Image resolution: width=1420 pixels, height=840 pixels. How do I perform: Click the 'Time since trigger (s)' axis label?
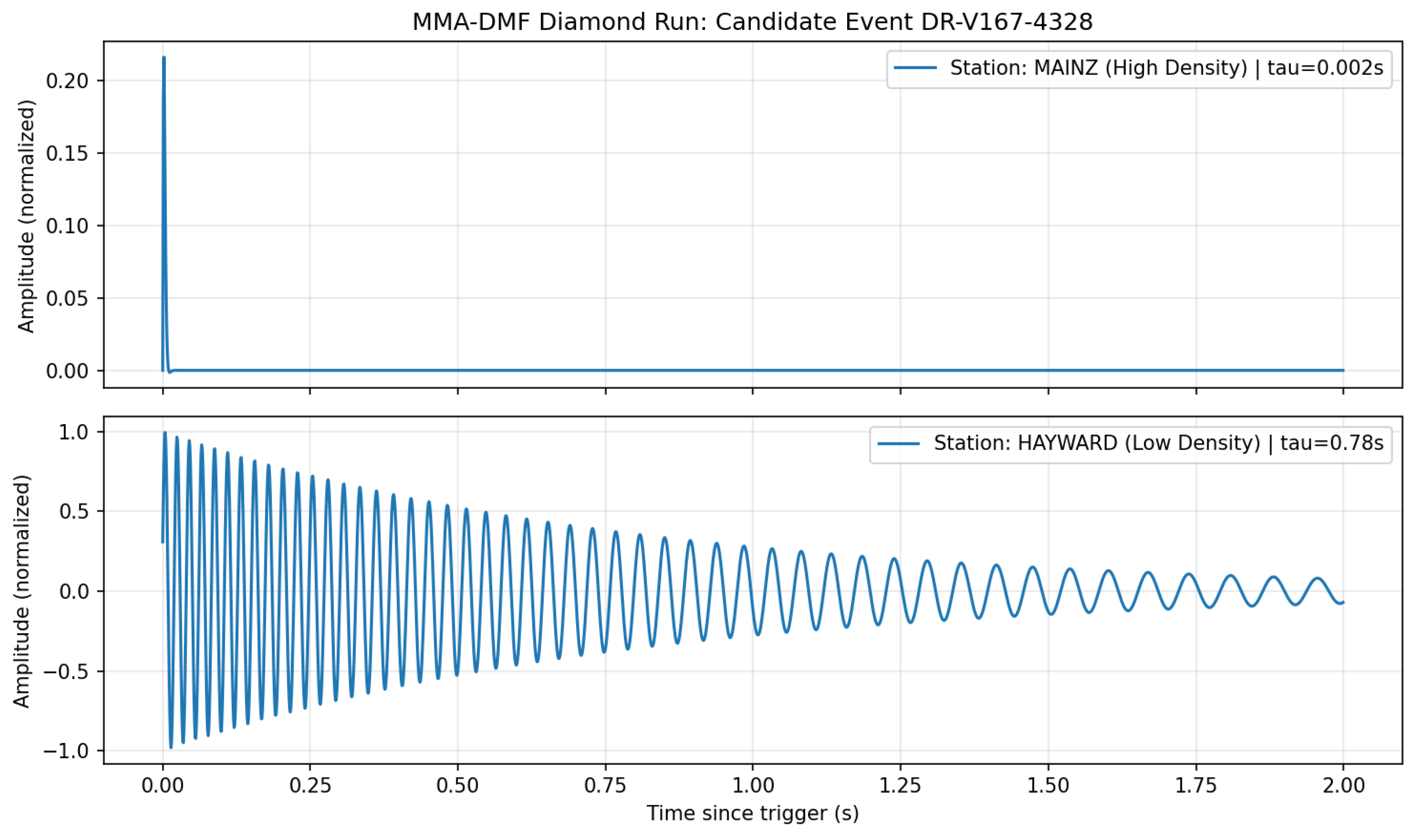pyautogui.click(x=752, y=813)
